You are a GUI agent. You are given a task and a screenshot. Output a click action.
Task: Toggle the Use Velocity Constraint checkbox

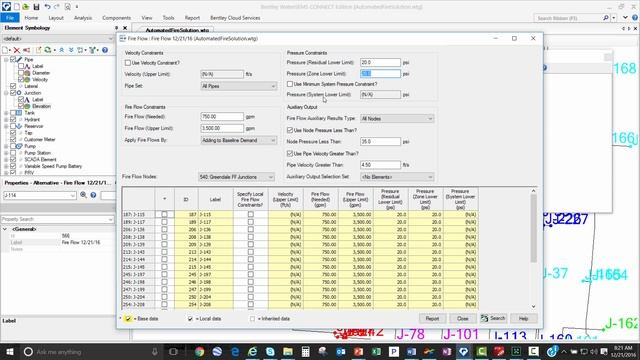point(128,63)
